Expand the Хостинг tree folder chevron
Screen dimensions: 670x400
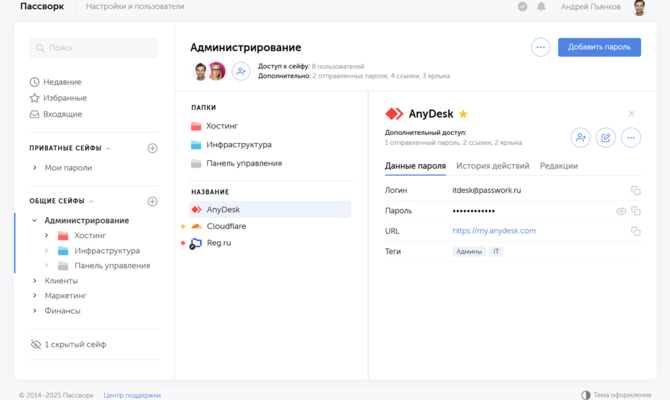click(x=47, y=235)
